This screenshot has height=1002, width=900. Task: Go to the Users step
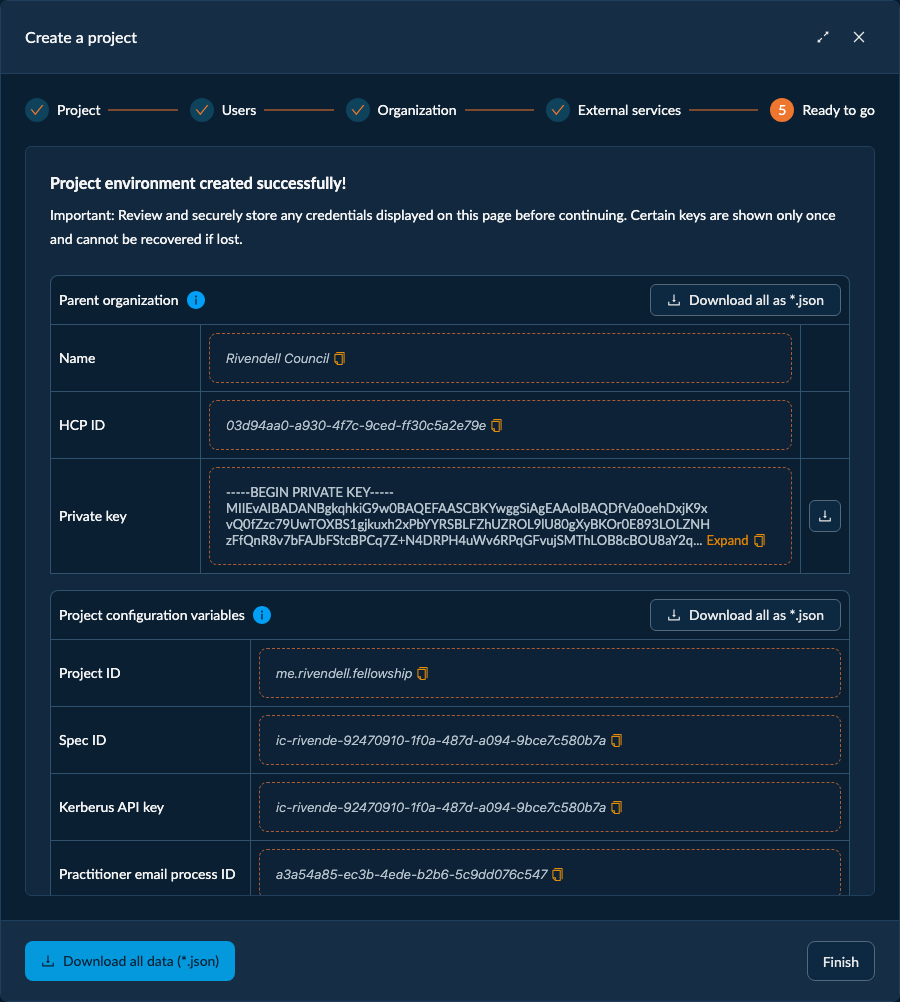(x=224, y=111)
